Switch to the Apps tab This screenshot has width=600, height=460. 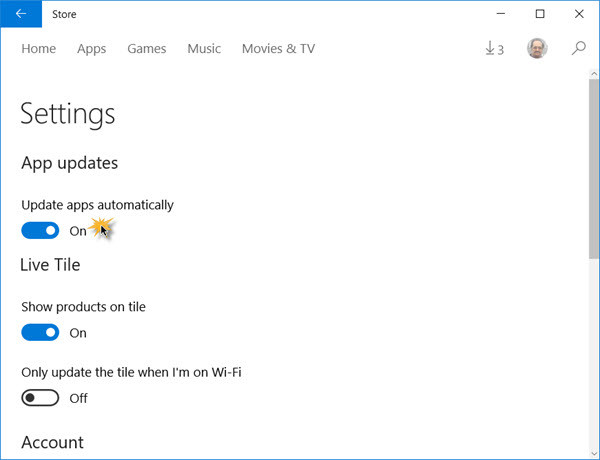click(x=91, y=49)
